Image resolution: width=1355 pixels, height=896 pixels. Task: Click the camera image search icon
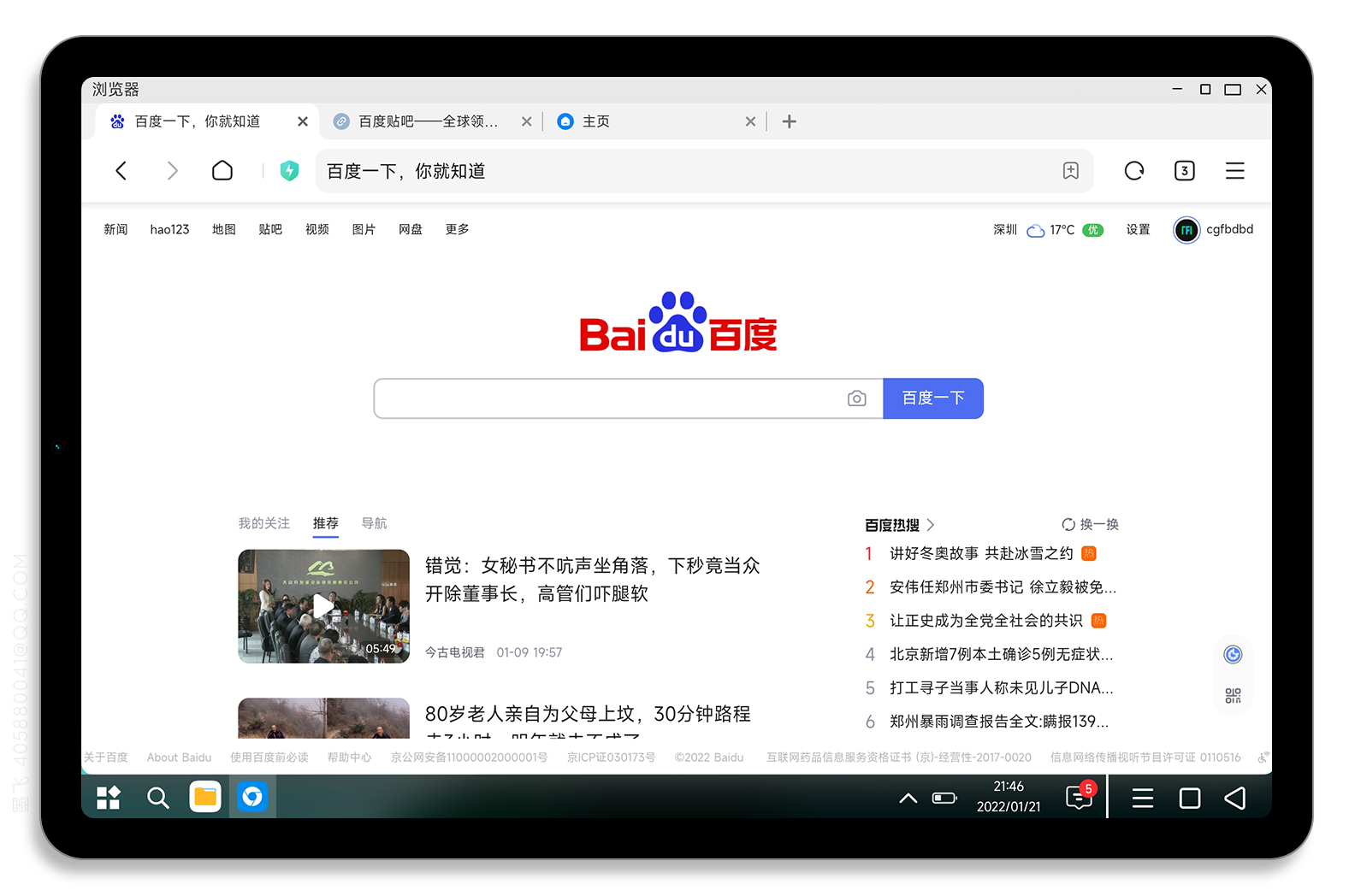[x=856, y=399]
